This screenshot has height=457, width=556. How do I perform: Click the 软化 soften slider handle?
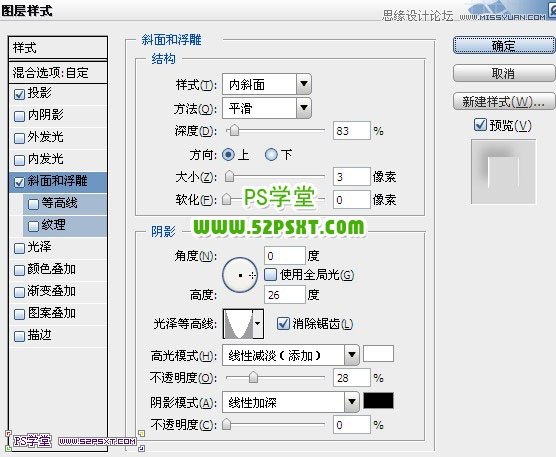click(227, 199)
